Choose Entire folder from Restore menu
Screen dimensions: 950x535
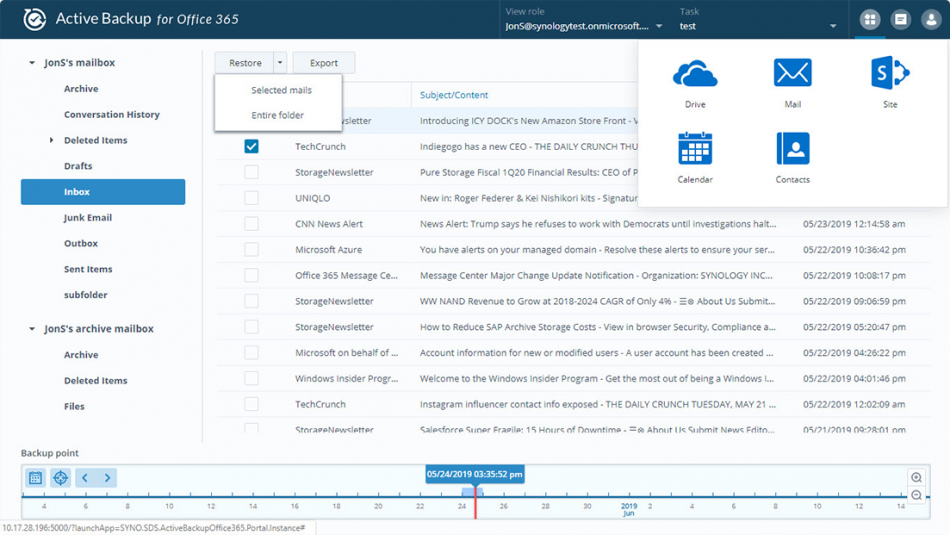(x=277, y=115)
